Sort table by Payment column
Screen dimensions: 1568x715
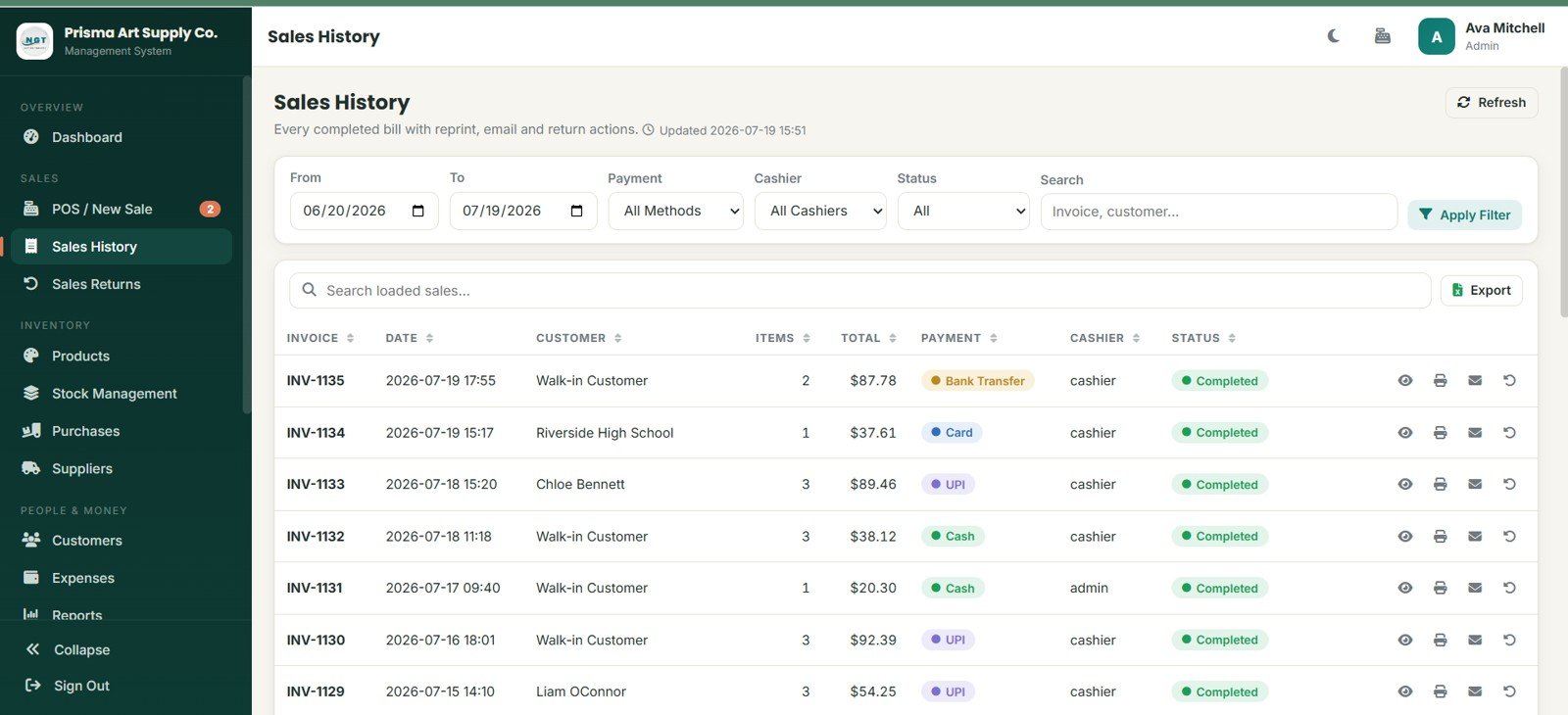(958, 339)
